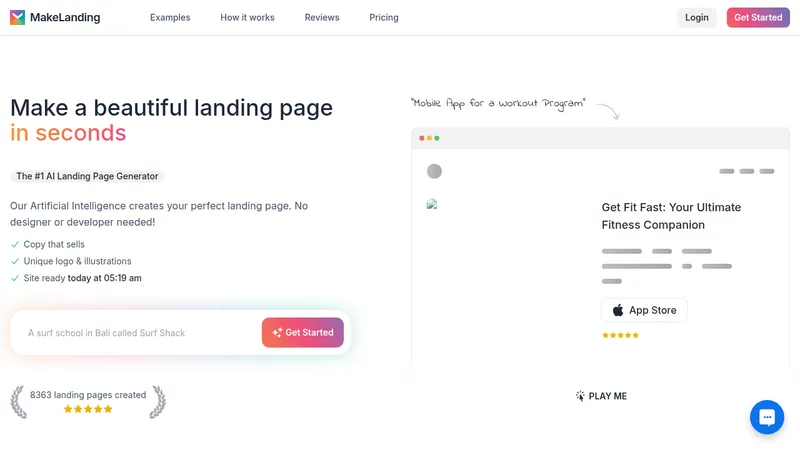Go to How it works section
The height and width of the screenshot is (450, 800).
[x=247, y=17]
